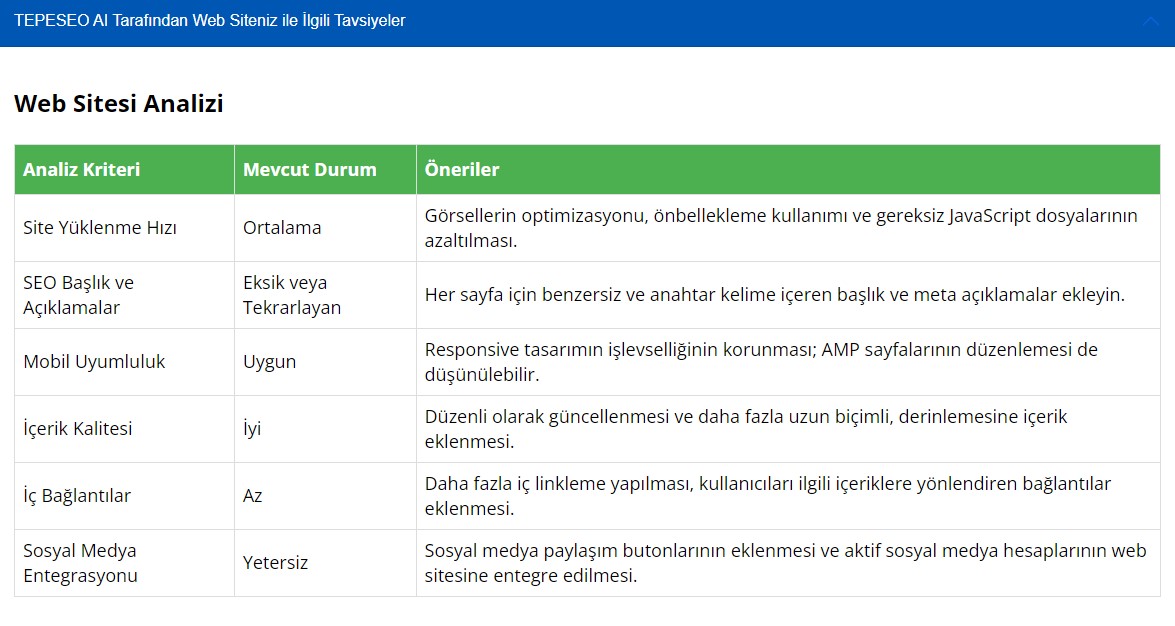Collapse the TEPESEO AI panel with the chevron
This screenshot has width=1175, height=626.
[x=1150, y=22]
